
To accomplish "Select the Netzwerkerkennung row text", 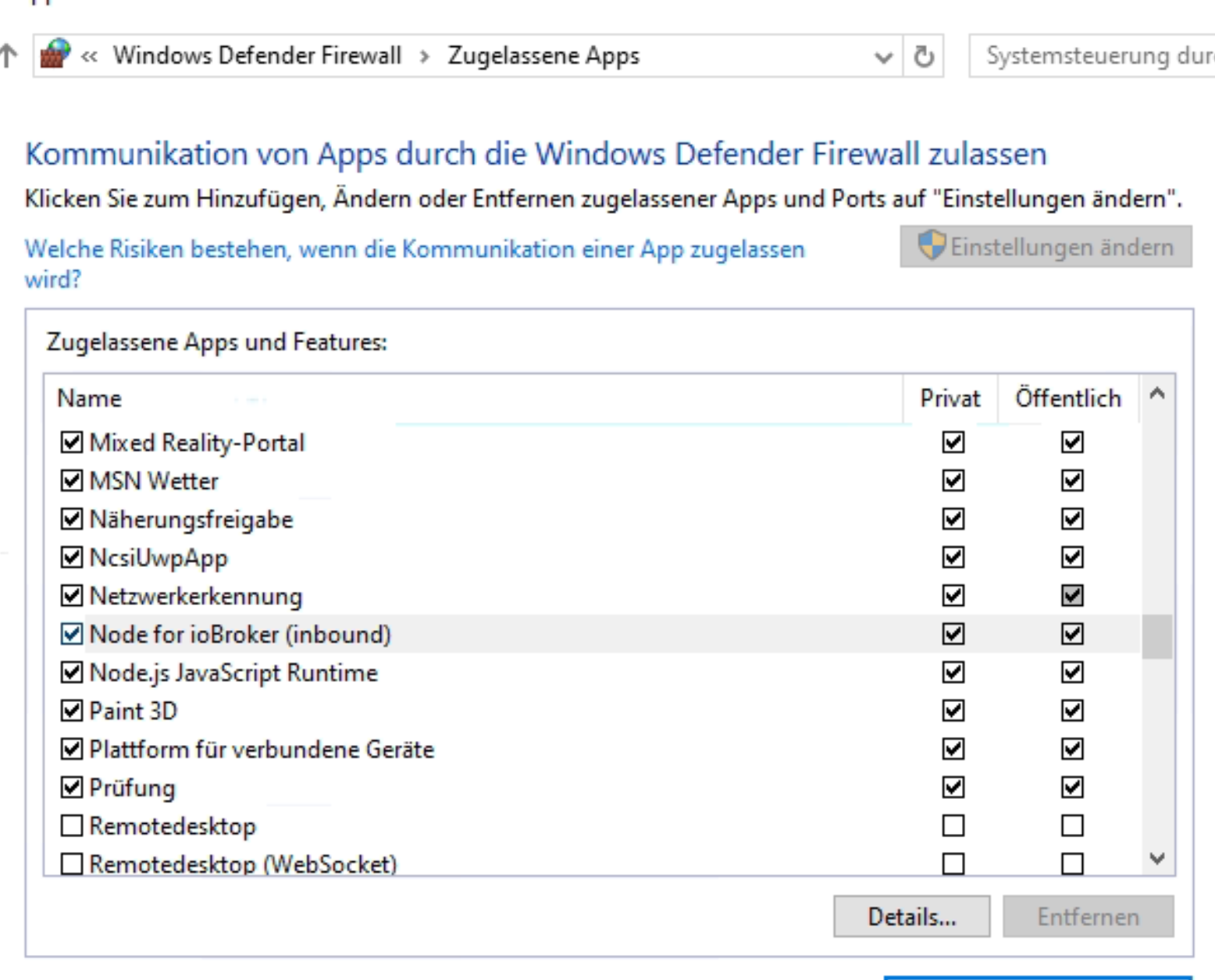I will (196, 596).
